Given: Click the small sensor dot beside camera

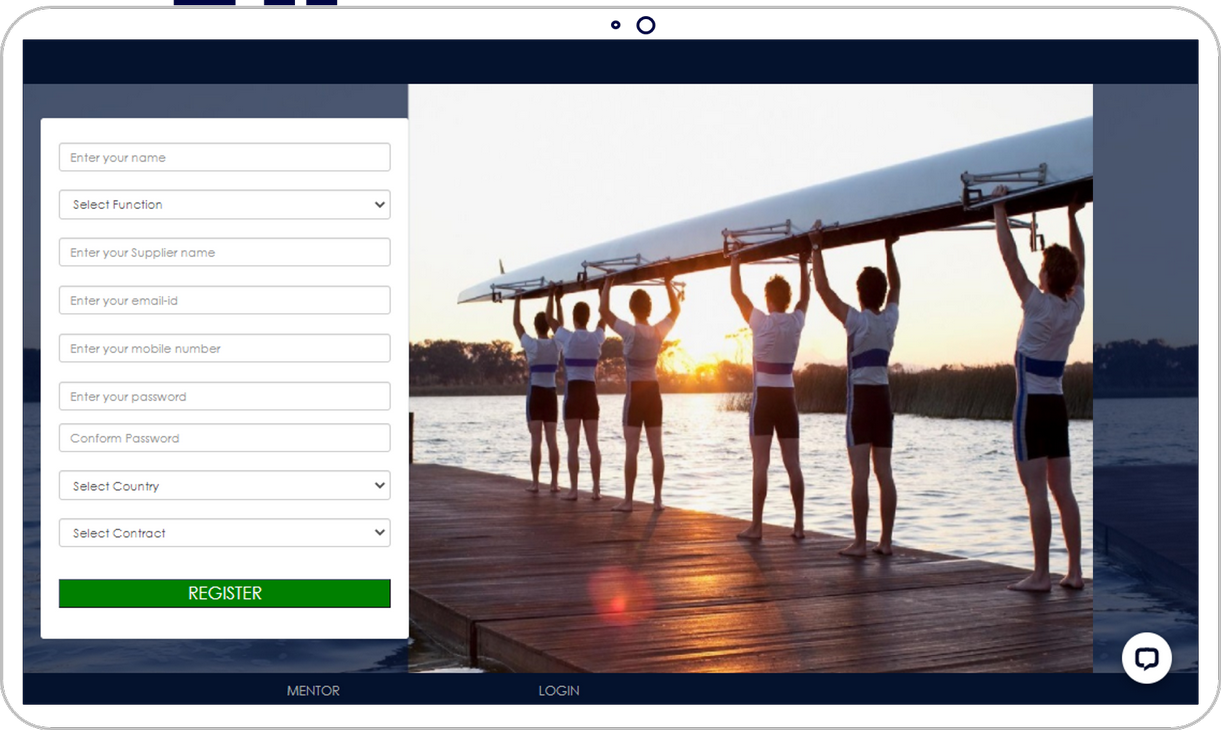Looking at the screenshot, I should (x=616, y=25).
